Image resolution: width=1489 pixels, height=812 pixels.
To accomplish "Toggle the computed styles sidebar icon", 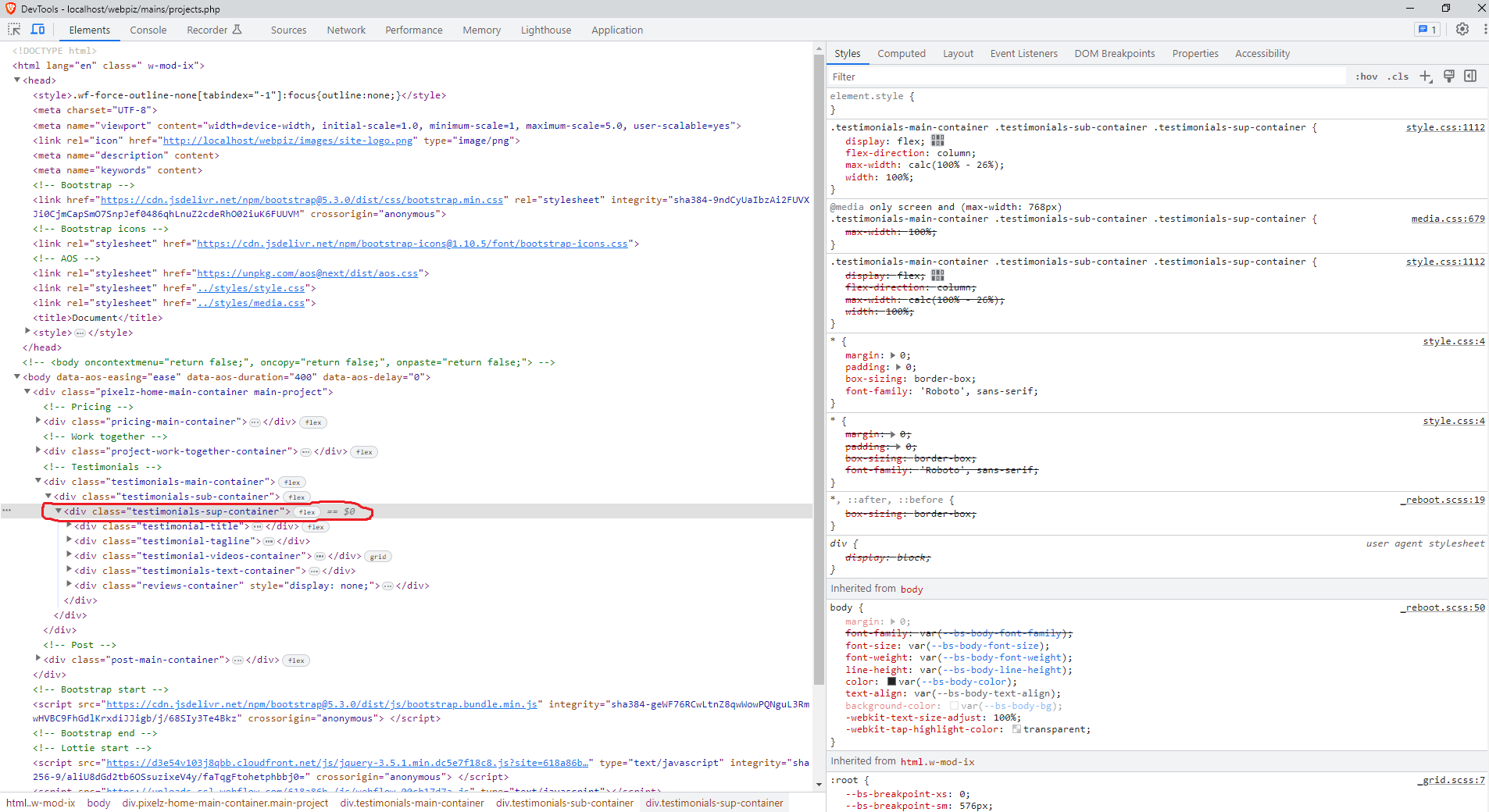I will (x=1470, y=77).
